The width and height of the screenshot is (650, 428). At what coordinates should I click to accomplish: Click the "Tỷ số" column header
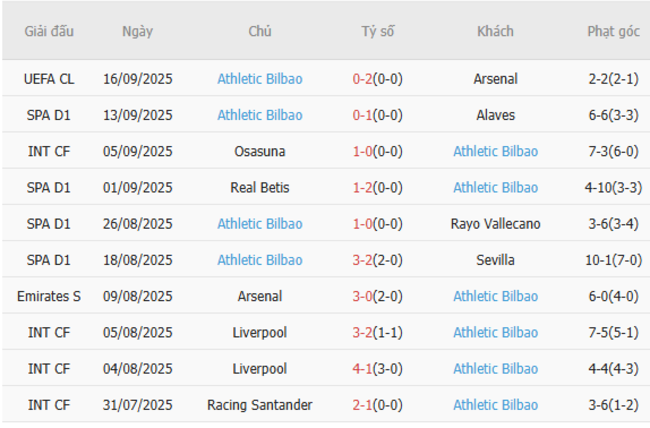[x=378, y=31]
